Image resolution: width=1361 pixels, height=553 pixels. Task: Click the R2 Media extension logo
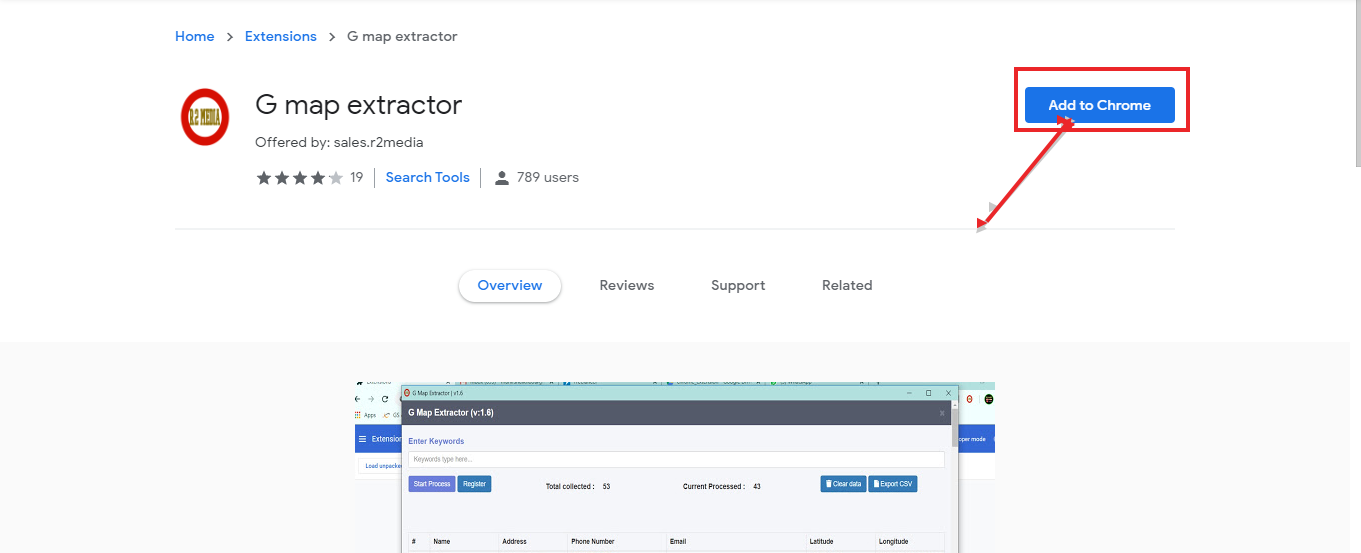pyautogui.click(x=205, y=117)
